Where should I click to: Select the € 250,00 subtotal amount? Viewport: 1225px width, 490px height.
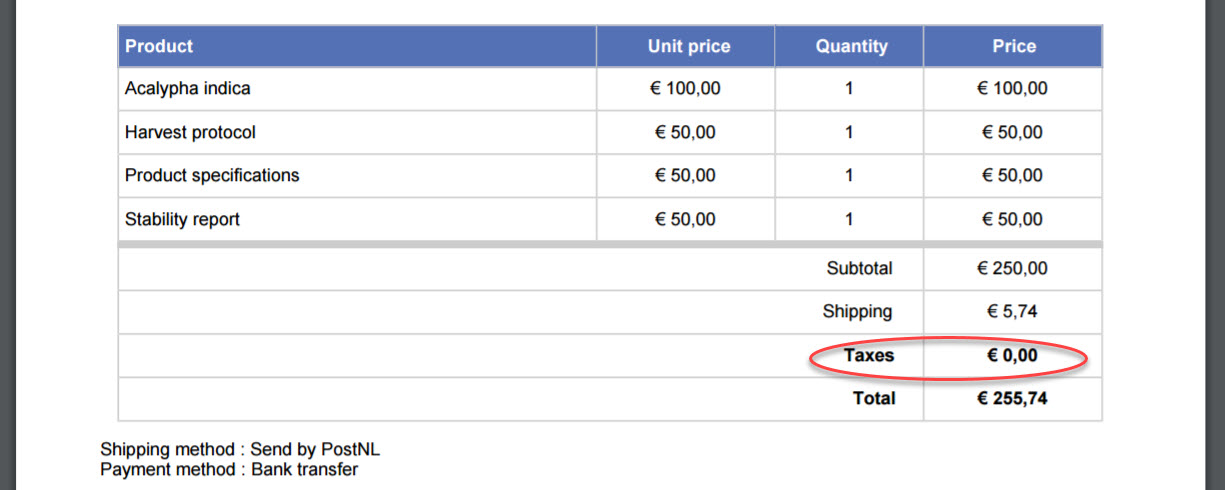tap(1012, 268)
